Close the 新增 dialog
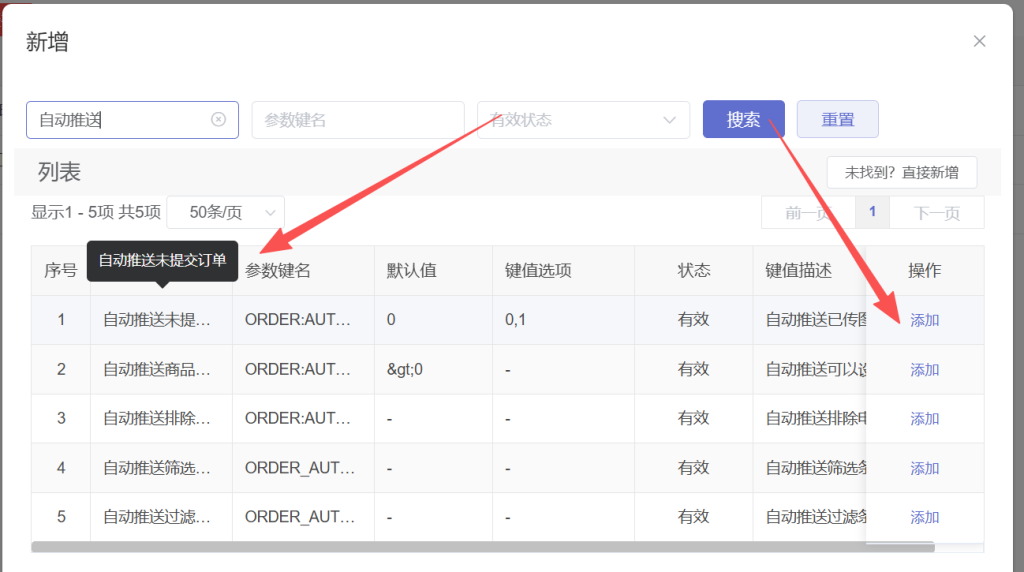1024x572 pixels. (979, 41)
